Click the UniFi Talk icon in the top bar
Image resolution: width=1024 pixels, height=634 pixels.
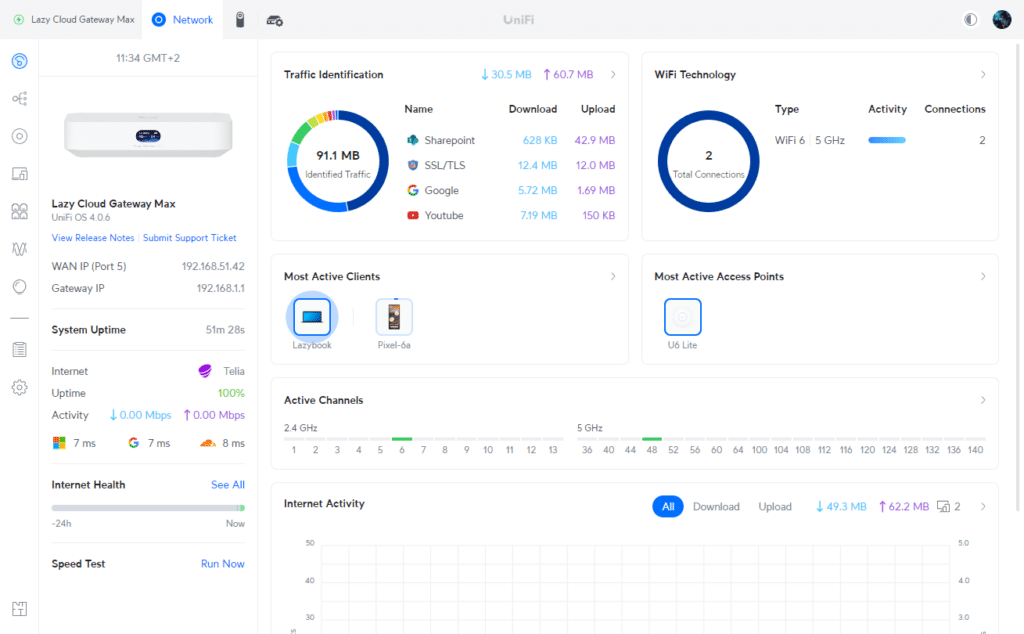coord(240,19)
